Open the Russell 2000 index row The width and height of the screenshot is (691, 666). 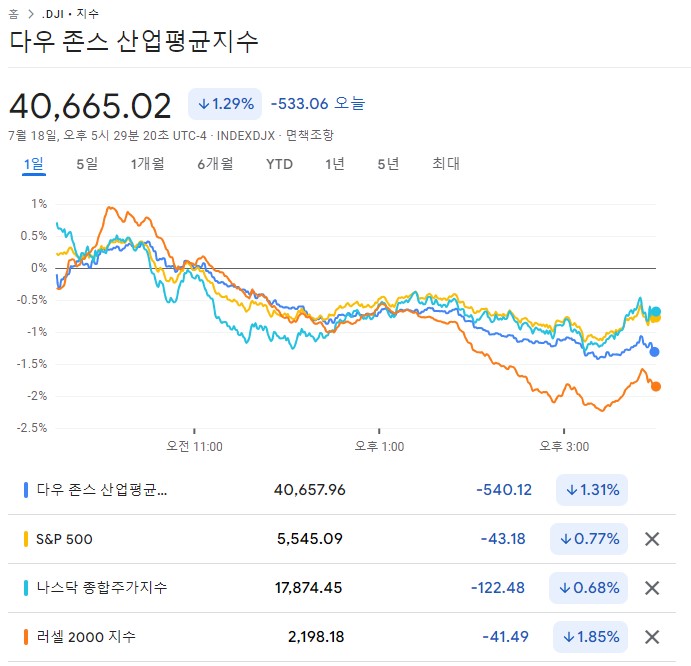click(x=85, y=637)
